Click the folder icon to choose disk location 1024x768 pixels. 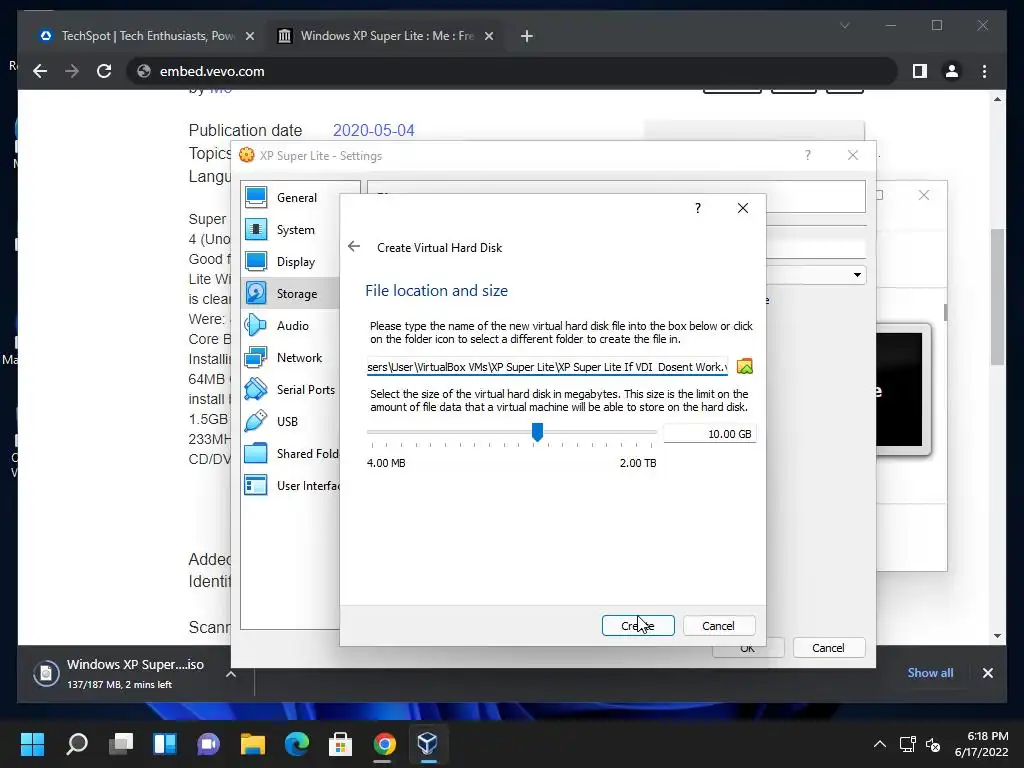pyautogui.click(x=744, y=366)
